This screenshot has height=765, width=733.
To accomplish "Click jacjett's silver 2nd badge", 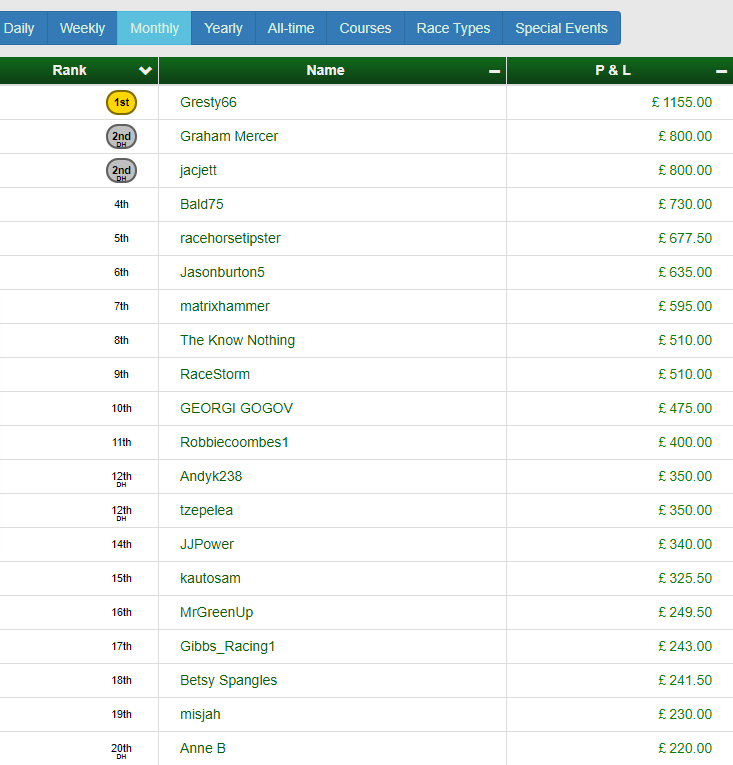I will tap(122, 171).
